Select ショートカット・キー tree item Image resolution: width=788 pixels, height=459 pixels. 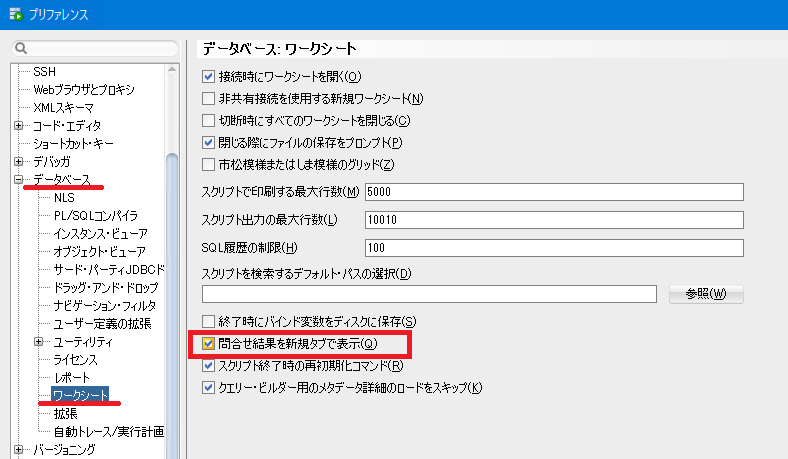[73, 144]
